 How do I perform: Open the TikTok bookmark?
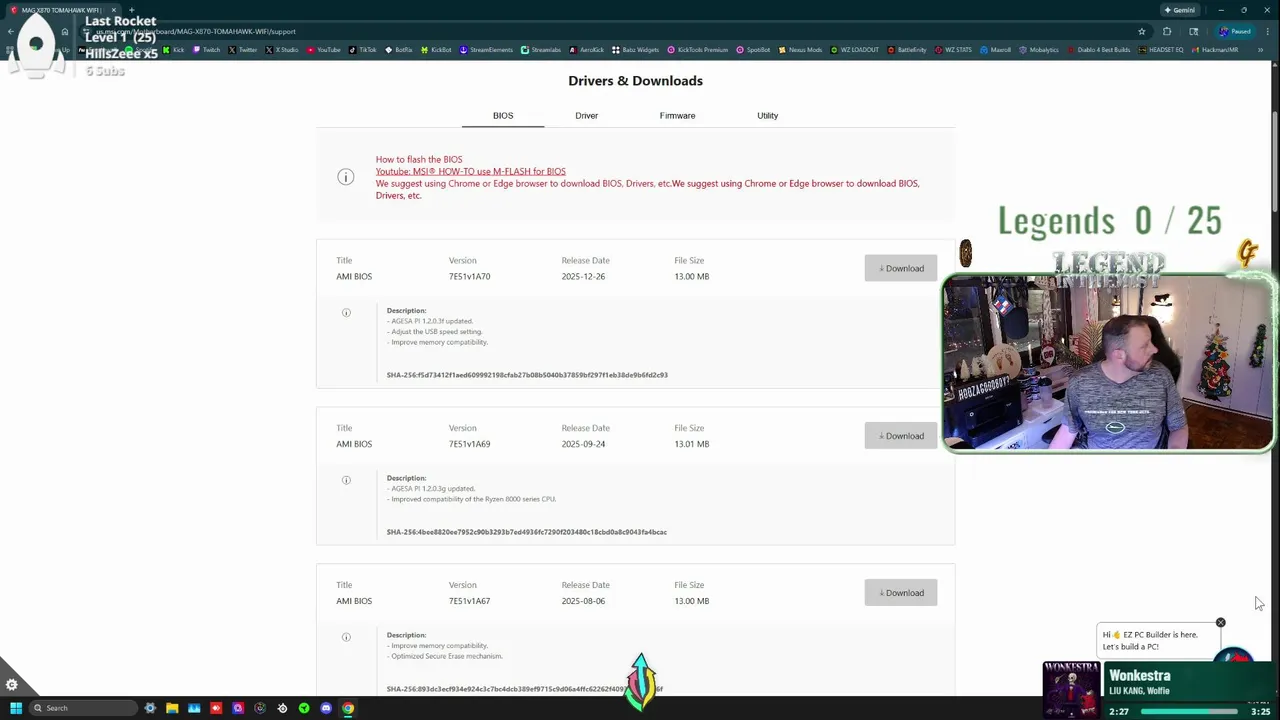coord(363,50)
